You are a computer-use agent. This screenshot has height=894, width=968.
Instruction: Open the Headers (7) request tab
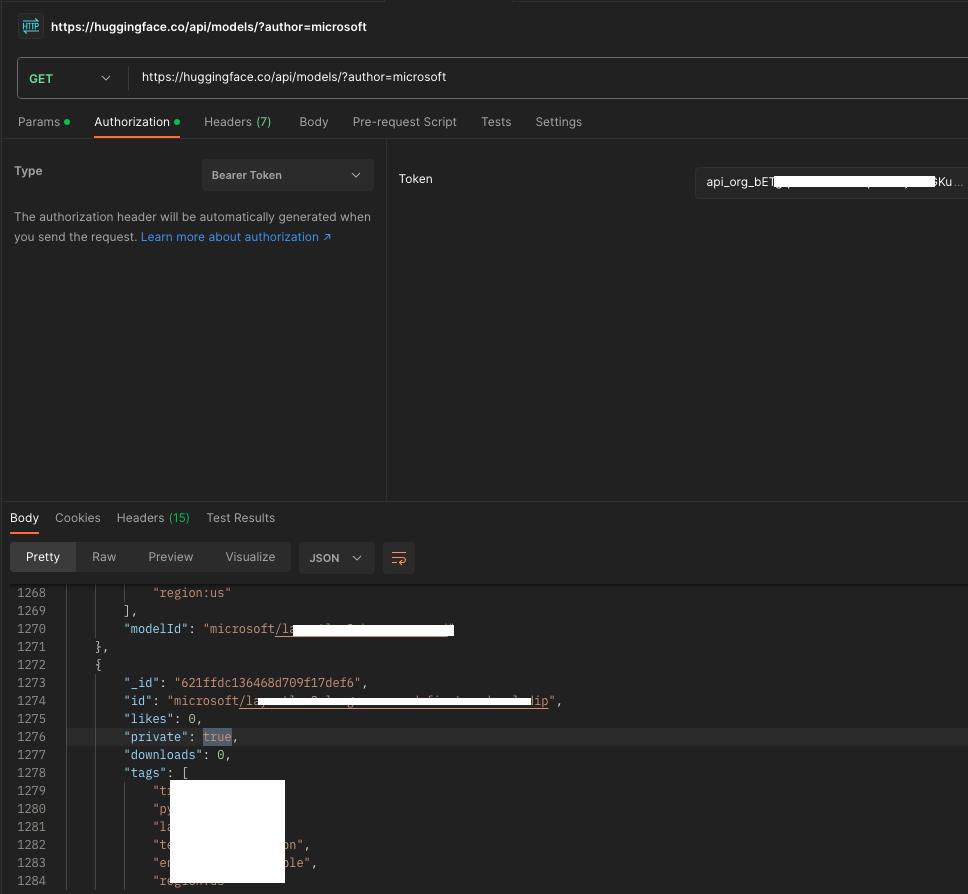pyautogui.click(x=237, y=121)
